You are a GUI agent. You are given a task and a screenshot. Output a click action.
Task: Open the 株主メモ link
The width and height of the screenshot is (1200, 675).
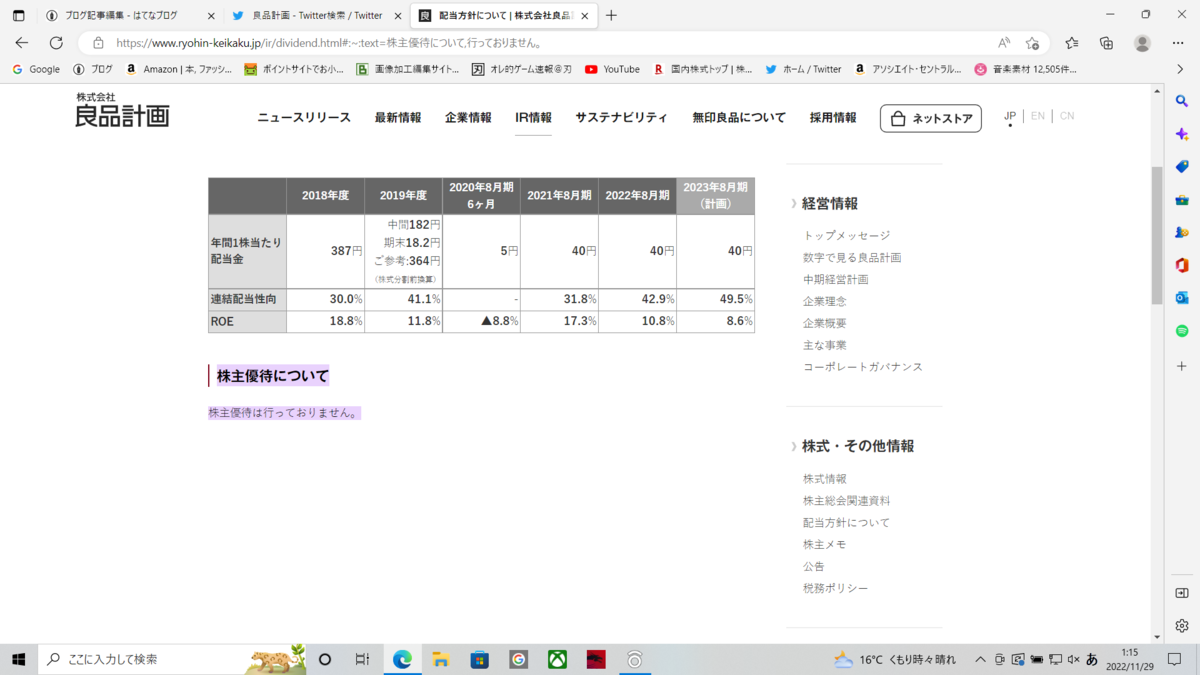click(824, 545)
